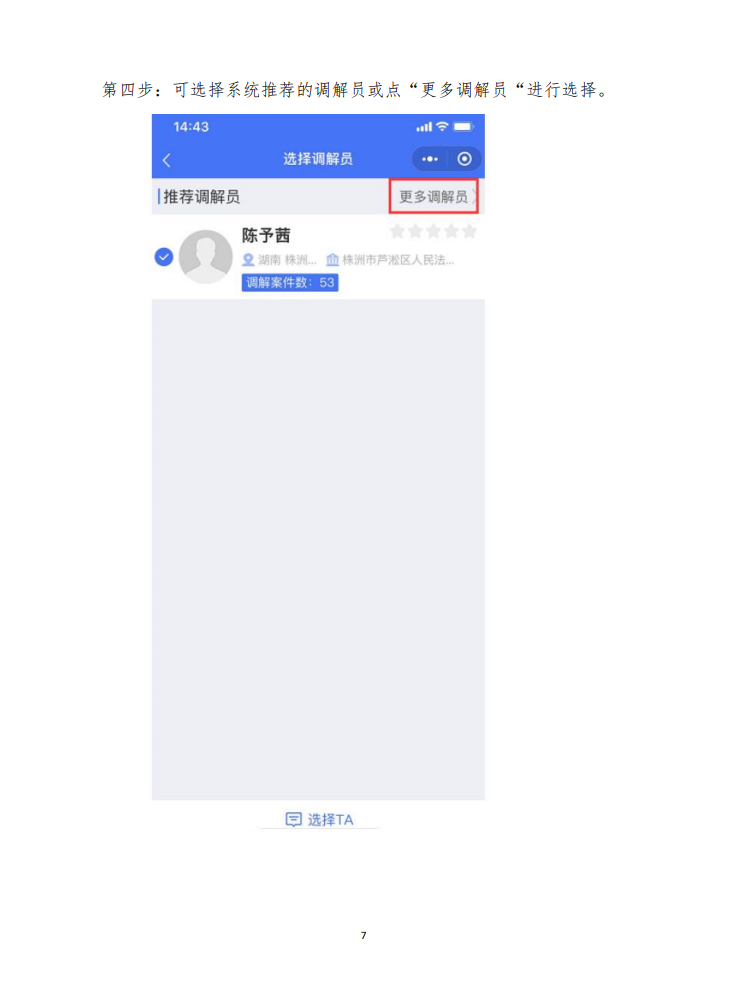Expand the arrow right of 更多调解员
This screenshot has width=731, height=995.
tap(474, 197)
